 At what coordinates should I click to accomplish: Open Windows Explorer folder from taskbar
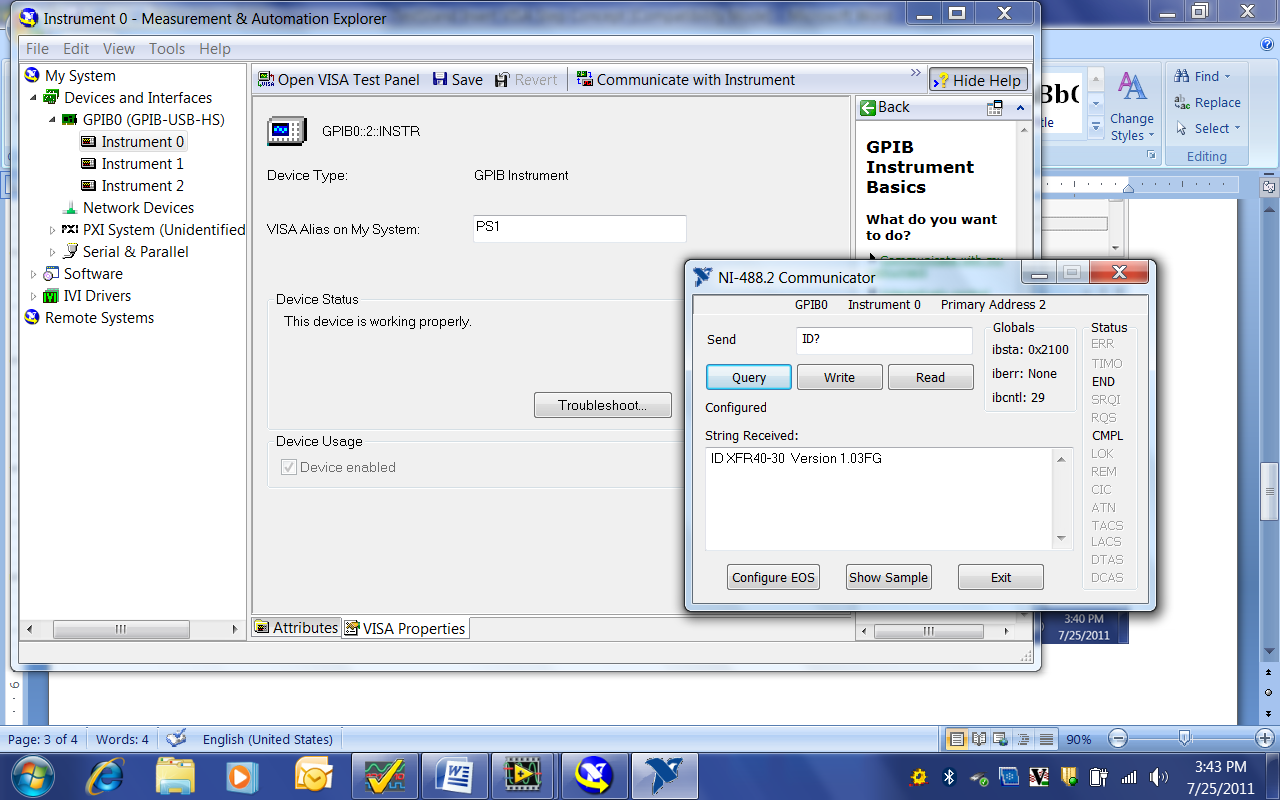[175, 776]
